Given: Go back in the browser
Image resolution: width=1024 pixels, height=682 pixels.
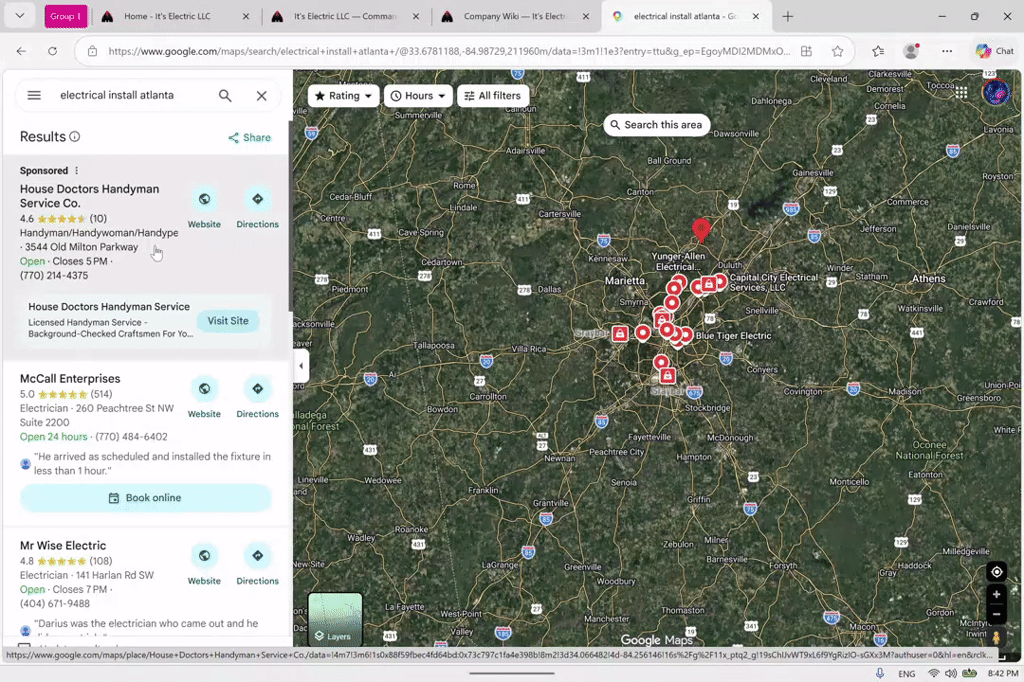Looking at the screenshot, I should [21, 51].
